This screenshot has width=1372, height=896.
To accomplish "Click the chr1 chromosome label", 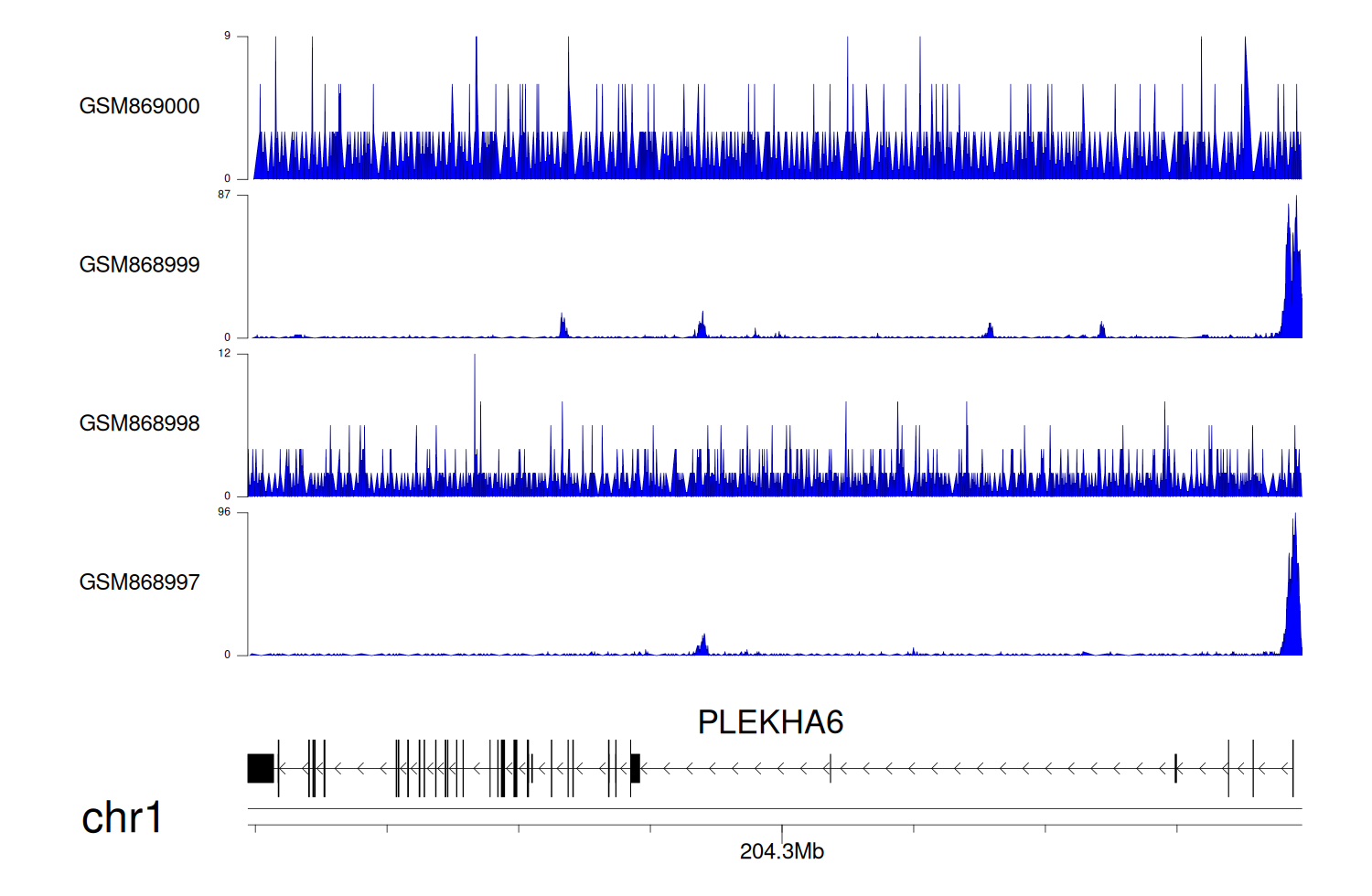I will 122,817.
